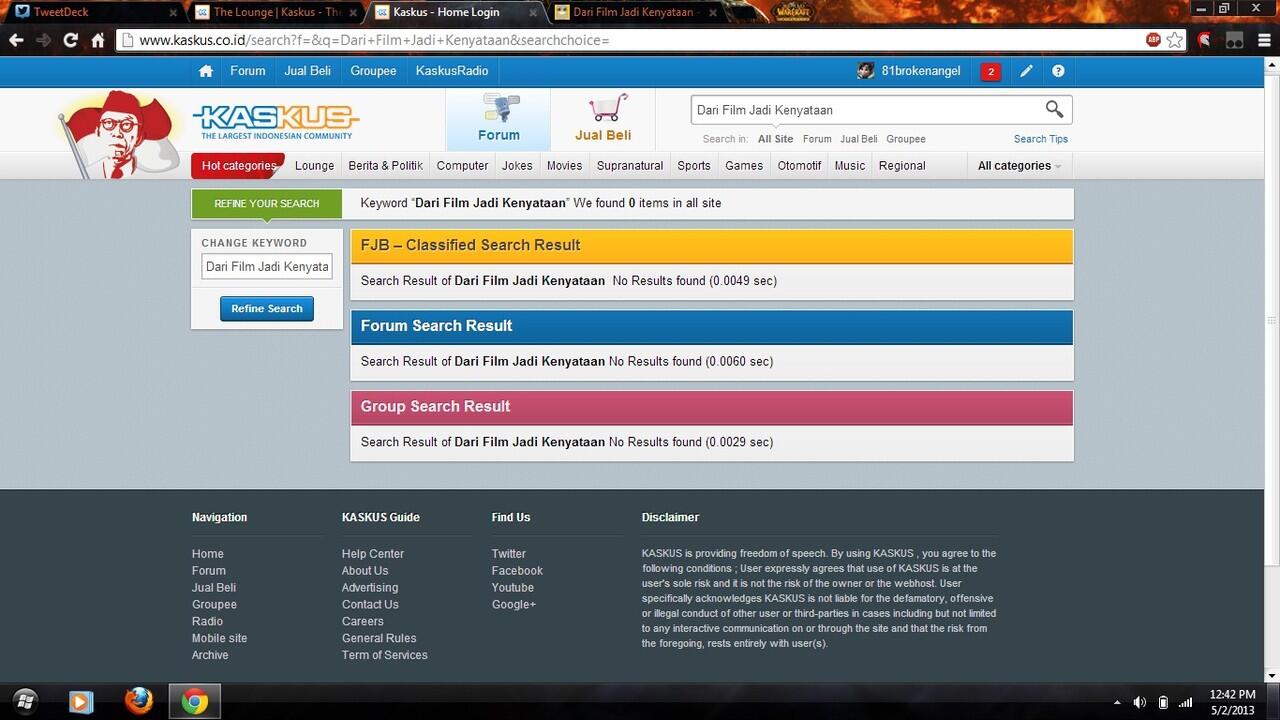Reload the page with the refresh icon
Screen dimensions: 1280x720
pos(70,40)
